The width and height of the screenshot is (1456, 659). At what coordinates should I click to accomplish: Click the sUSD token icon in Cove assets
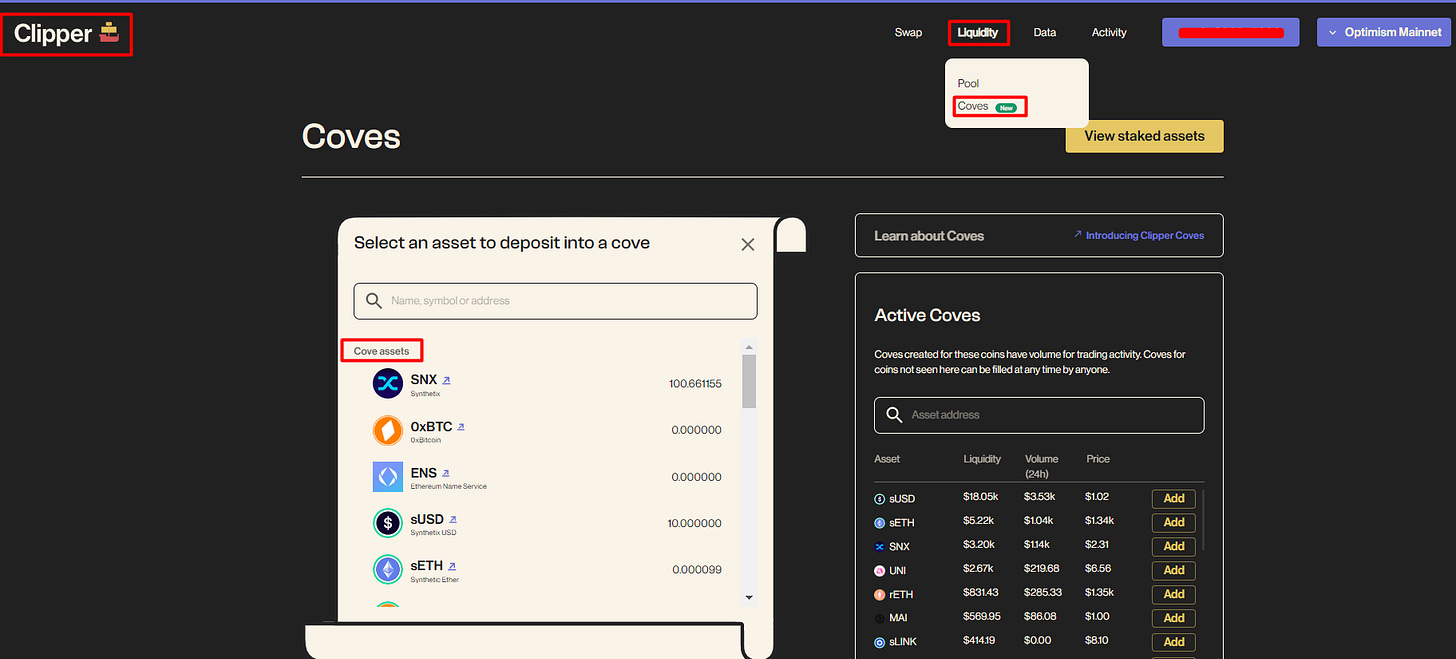[x=388, y=523]
